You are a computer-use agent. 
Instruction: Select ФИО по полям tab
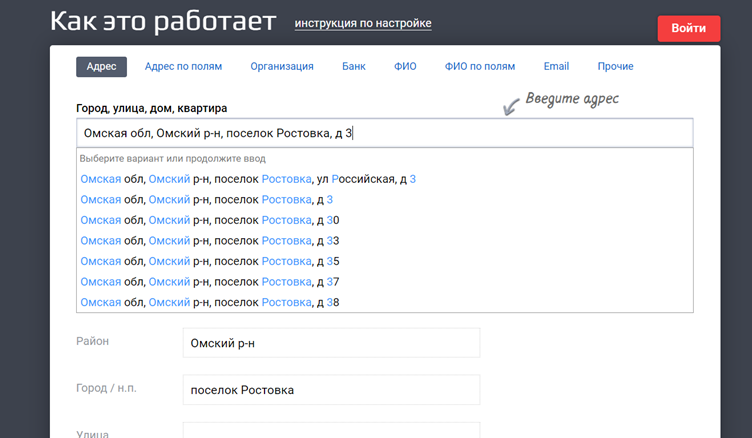coord(480,67)
